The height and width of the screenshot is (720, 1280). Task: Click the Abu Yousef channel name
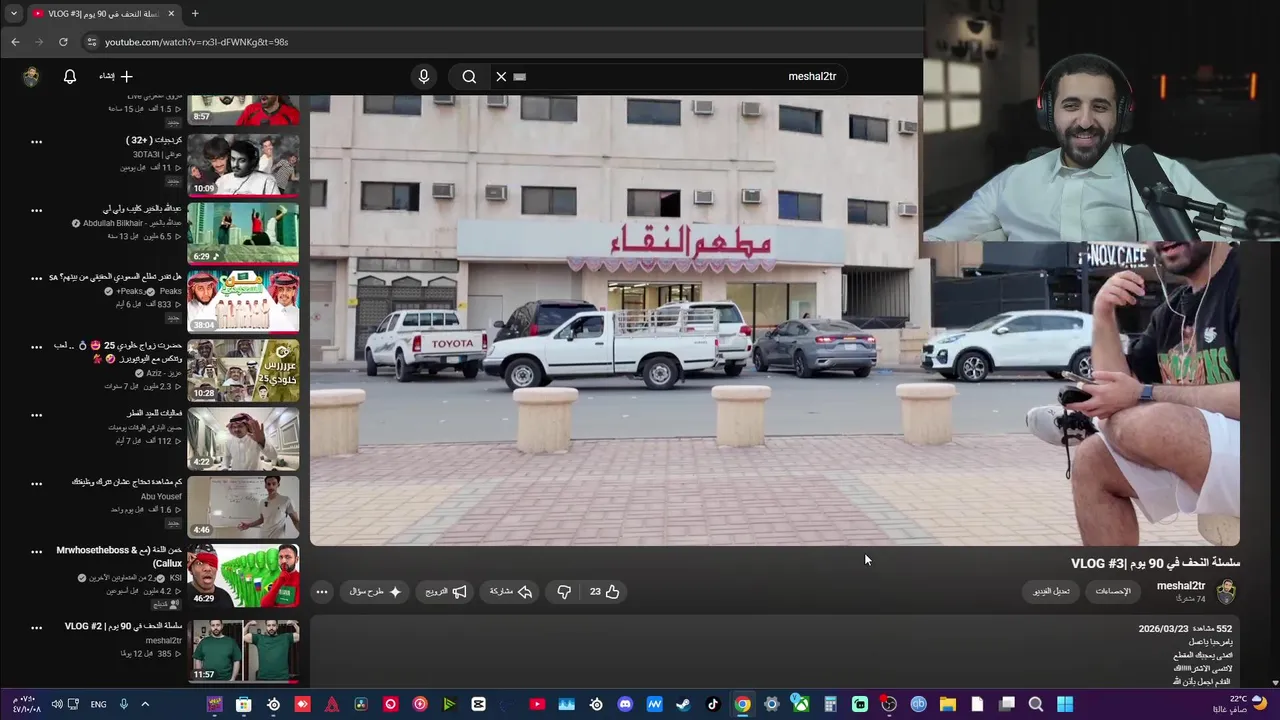click(161, 497)
